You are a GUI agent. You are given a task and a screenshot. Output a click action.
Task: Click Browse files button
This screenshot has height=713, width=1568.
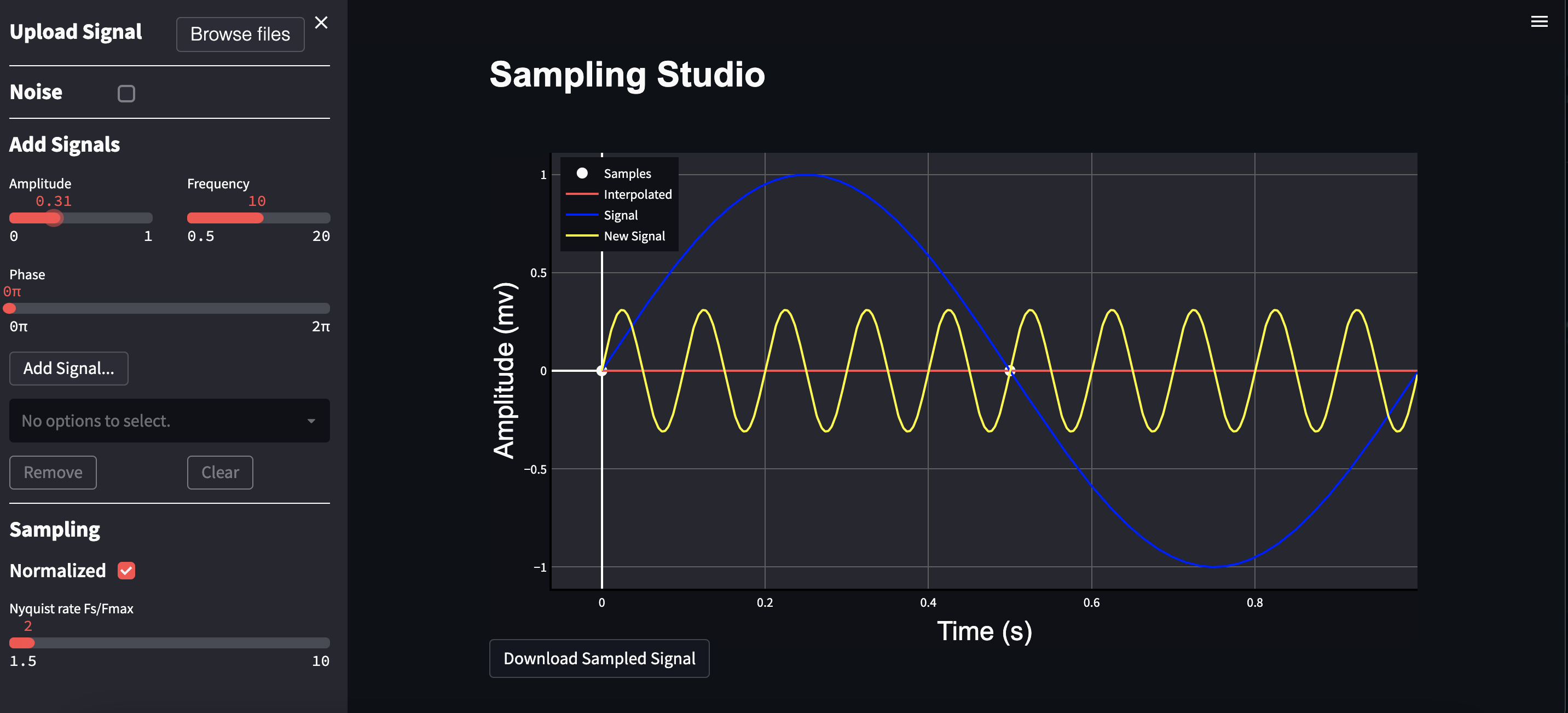[x=240, y=34]
